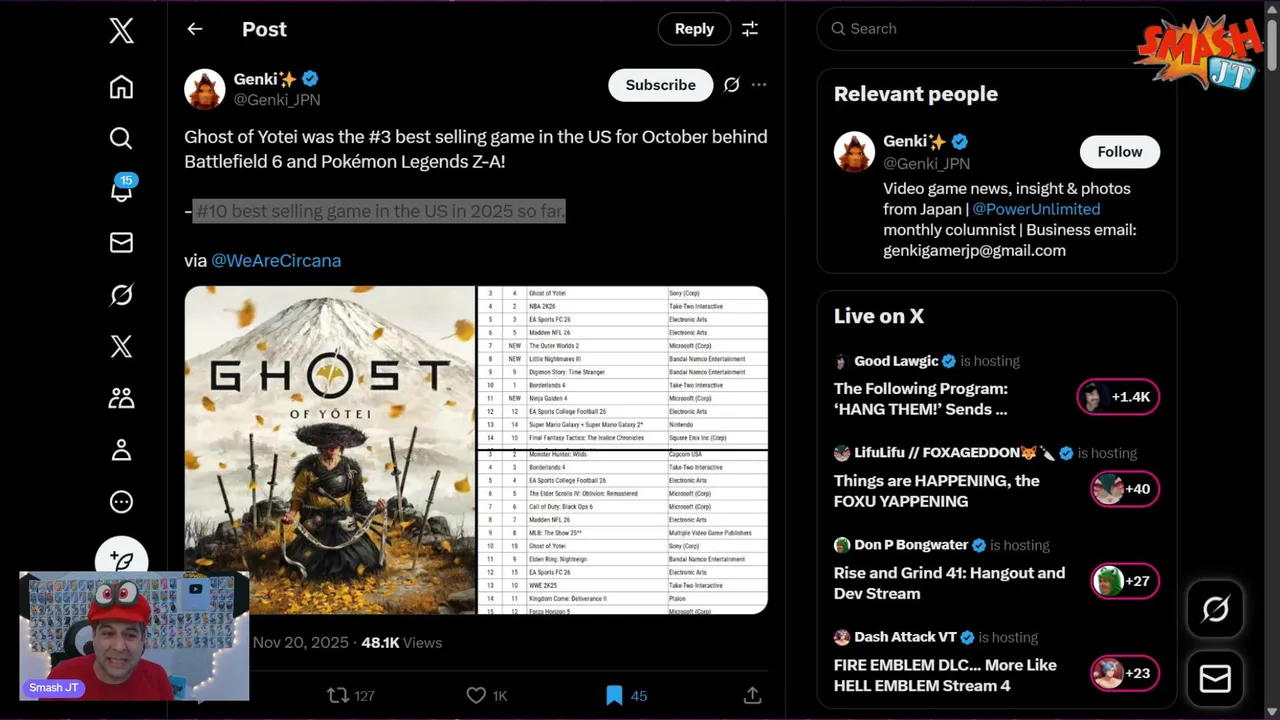
Task: Open Communities icon in sidebar
Action: [x=121, y=398]
